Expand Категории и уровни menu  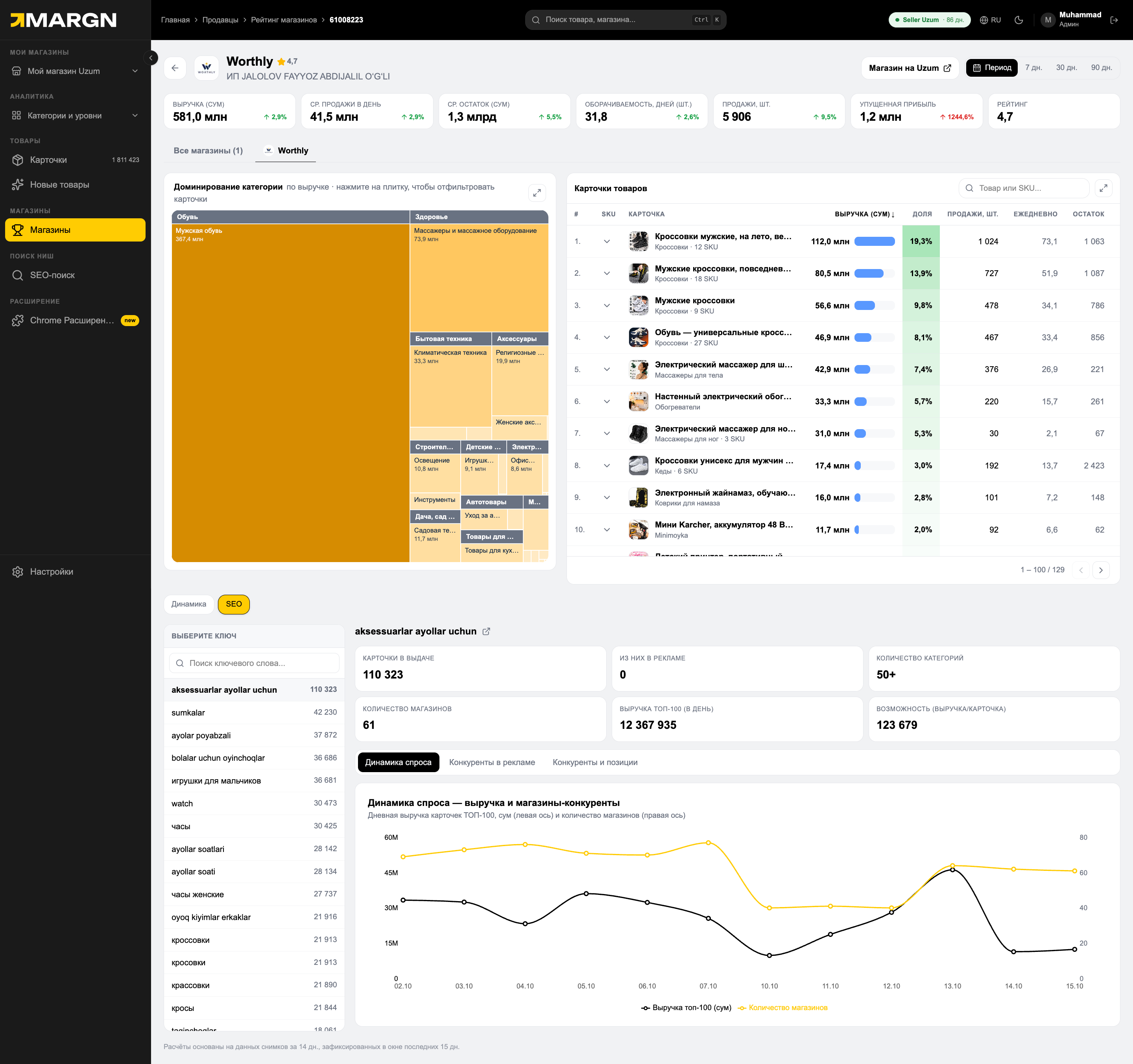(x=75, y=116)
